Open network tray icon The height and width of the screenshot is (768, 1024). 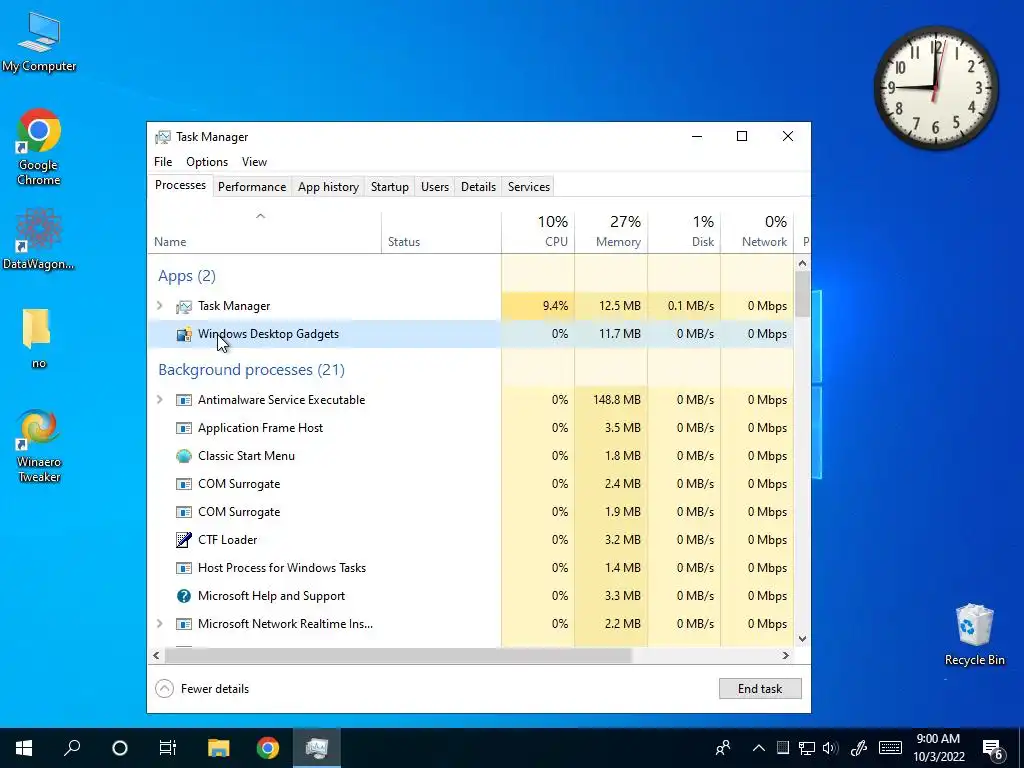click(807, 748)
